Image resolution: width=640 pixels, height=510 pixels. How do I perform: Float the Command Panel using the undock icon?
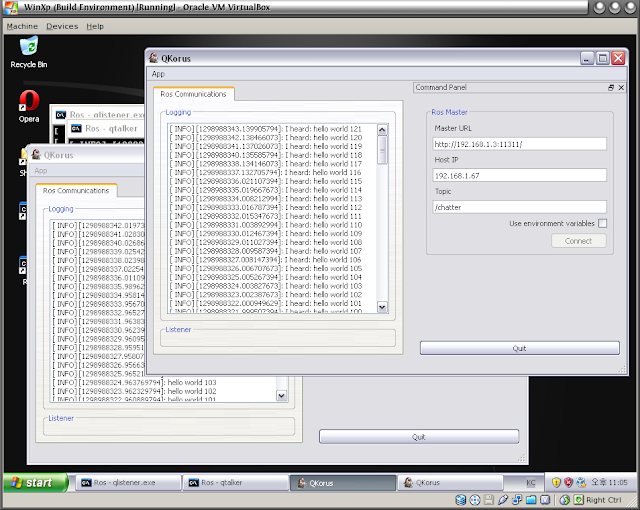click(x=611, y=87)
